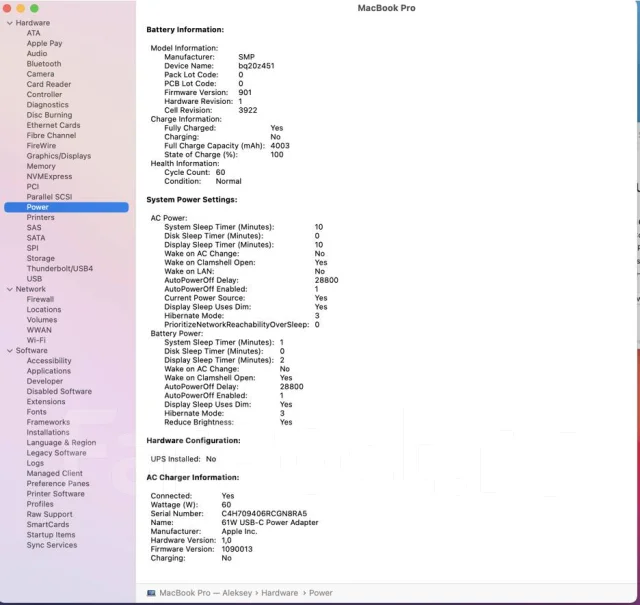Select Controller in the sidebar
The width and height of the screenshot is (640, 605).
[x=44, y=94]
